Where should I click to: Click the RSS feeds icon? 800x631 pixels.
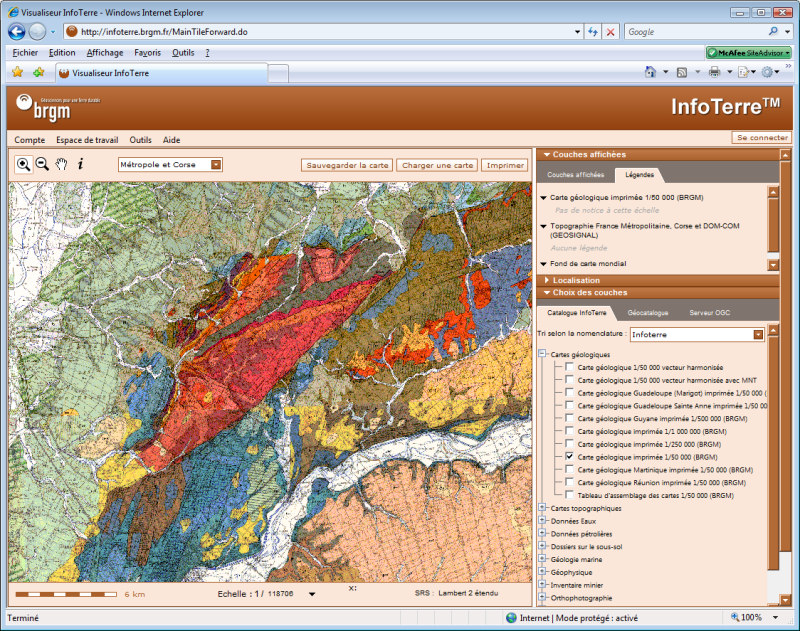(682, 72)
